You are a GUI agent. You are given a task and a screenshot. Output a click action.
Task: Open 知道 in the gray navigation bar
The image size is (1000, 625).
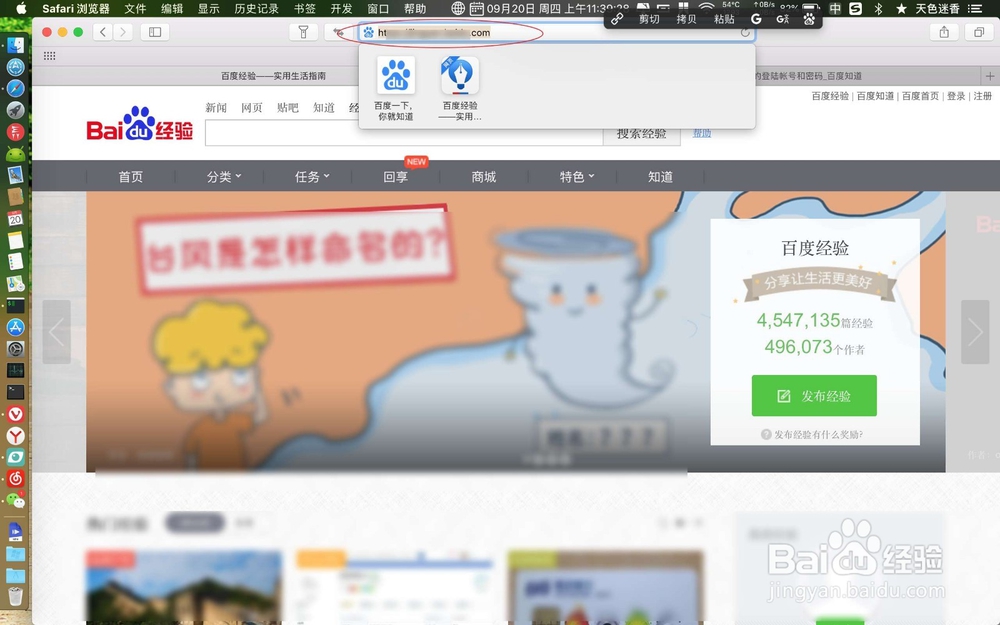[x=660, y=177]
